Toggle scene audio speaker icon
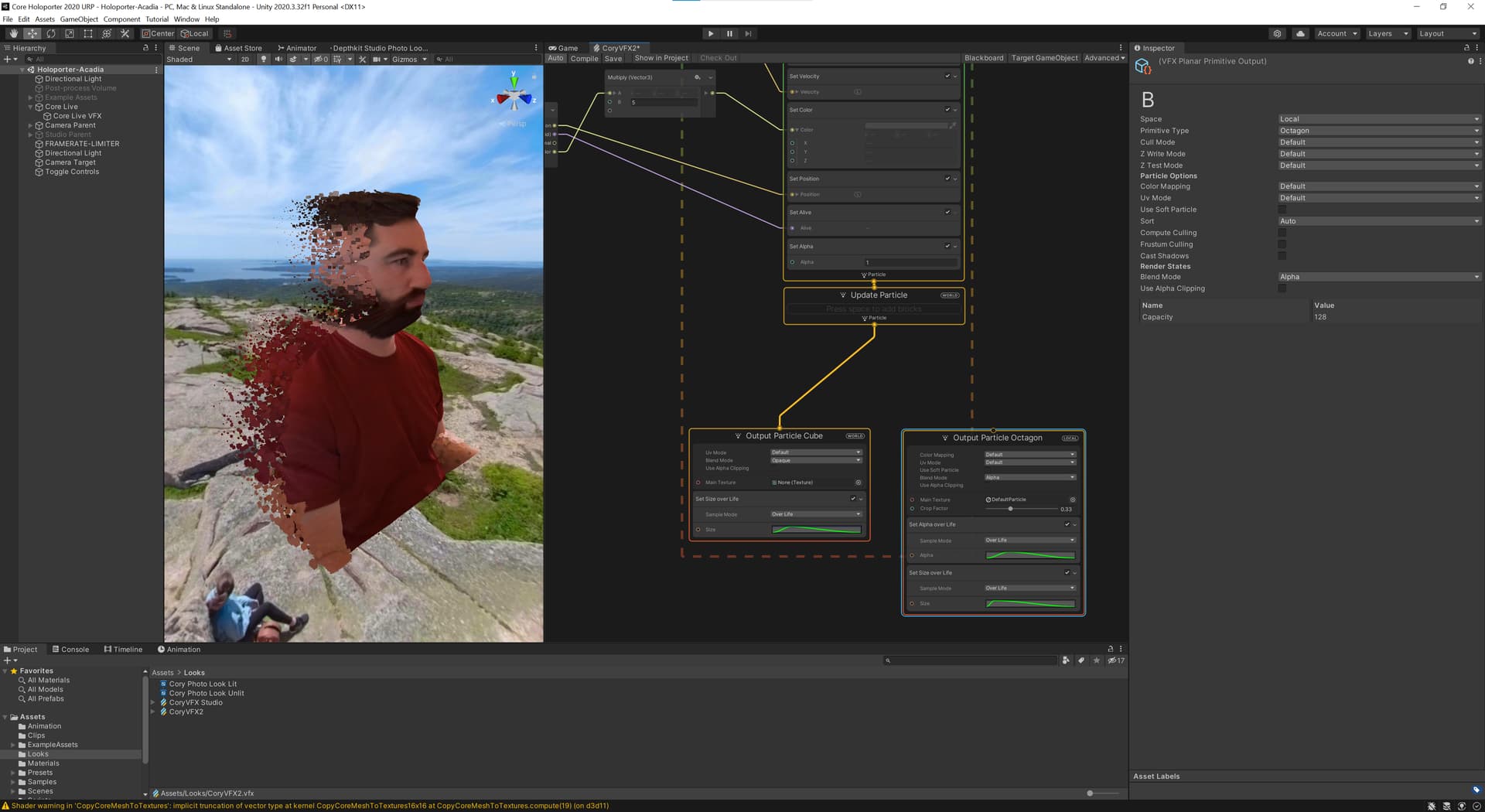The height and width of the screenshot is (812, 1485). click(278, 60)
